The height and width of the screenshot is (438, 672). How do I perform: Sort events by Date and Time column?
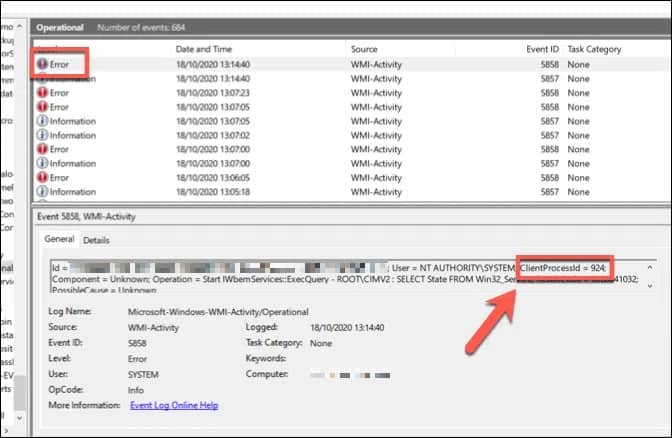[x=204, y=49]
